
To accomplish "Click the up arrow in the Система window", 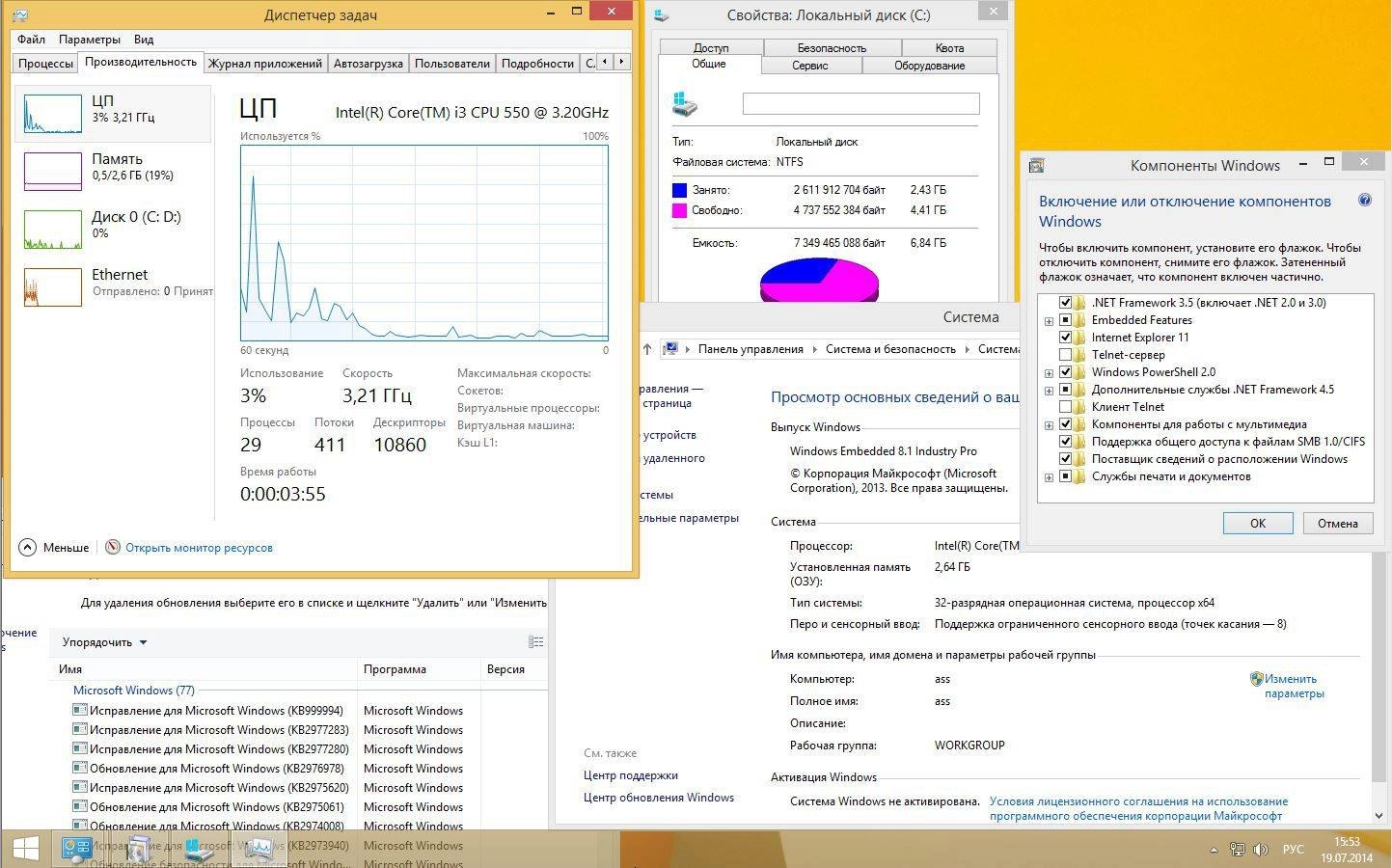I will coord(646,349).
